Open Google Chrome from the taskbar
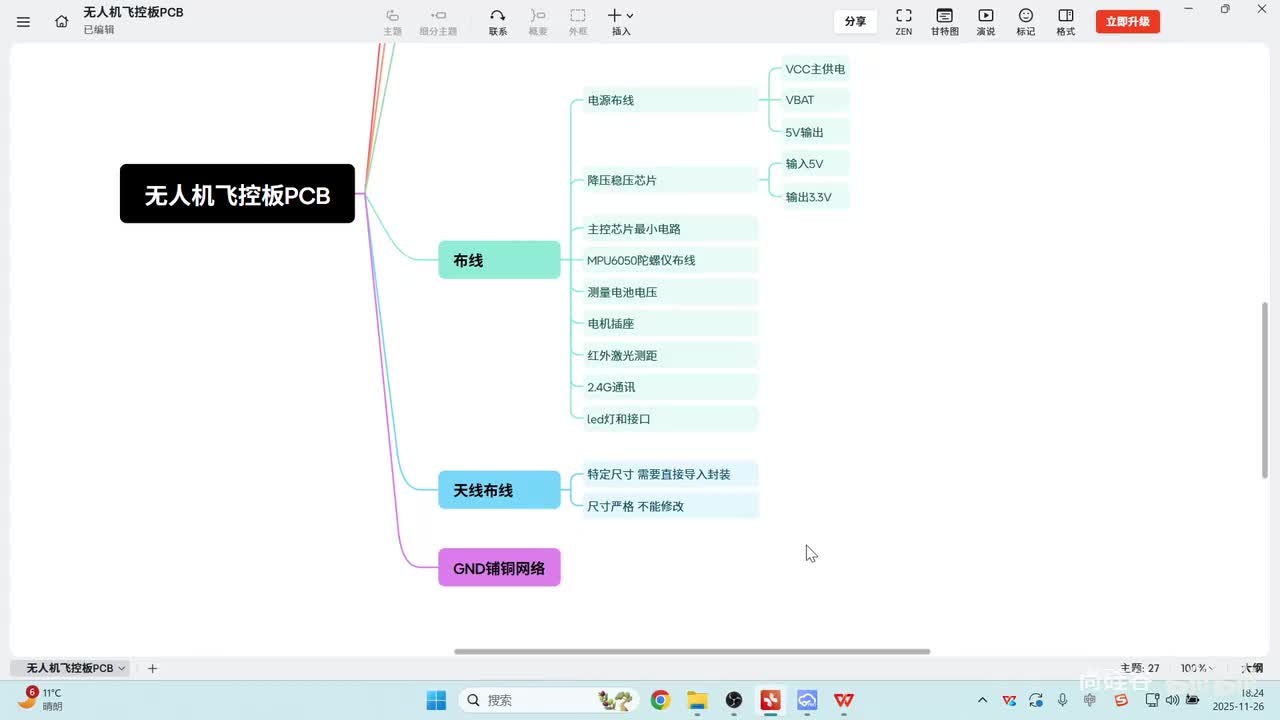Viewport: 1280px width, 720px height. tap(660, 700)
